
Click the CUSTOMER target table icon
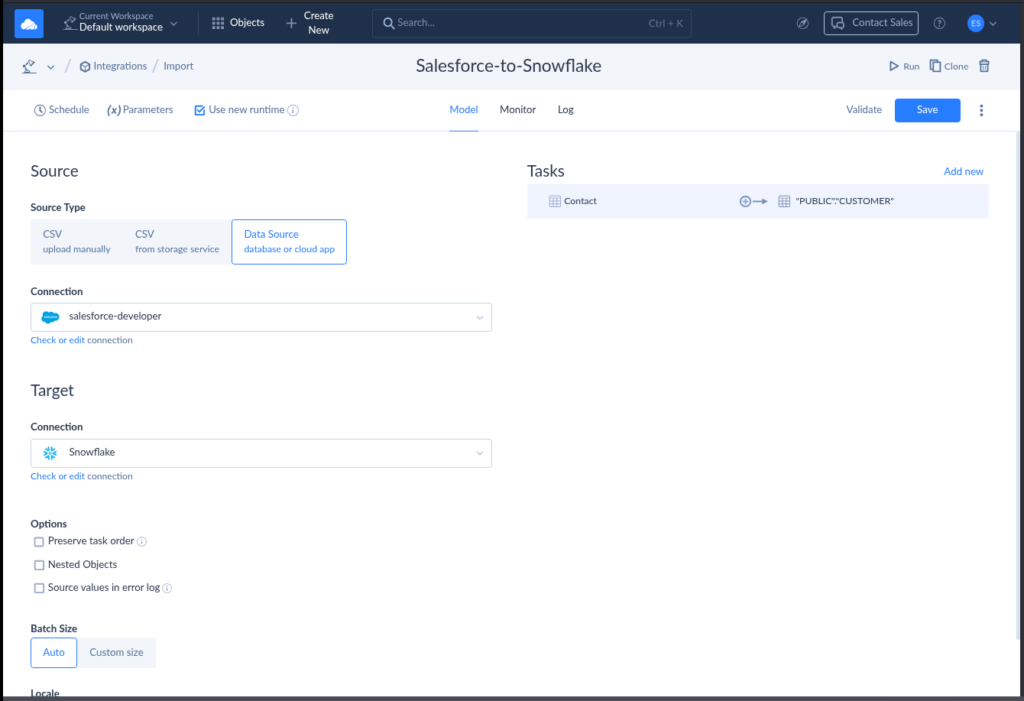(x=784, y=201)
